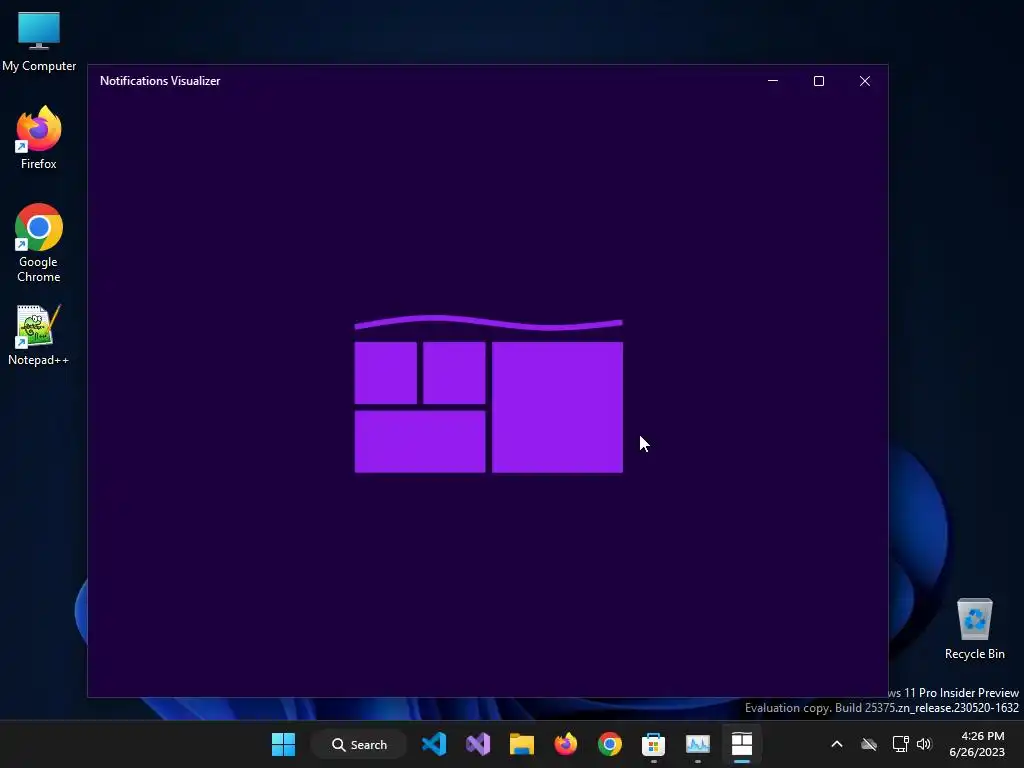Select Firefox desktop shortcut
The image size is (1024, 768).
[39, 138]
